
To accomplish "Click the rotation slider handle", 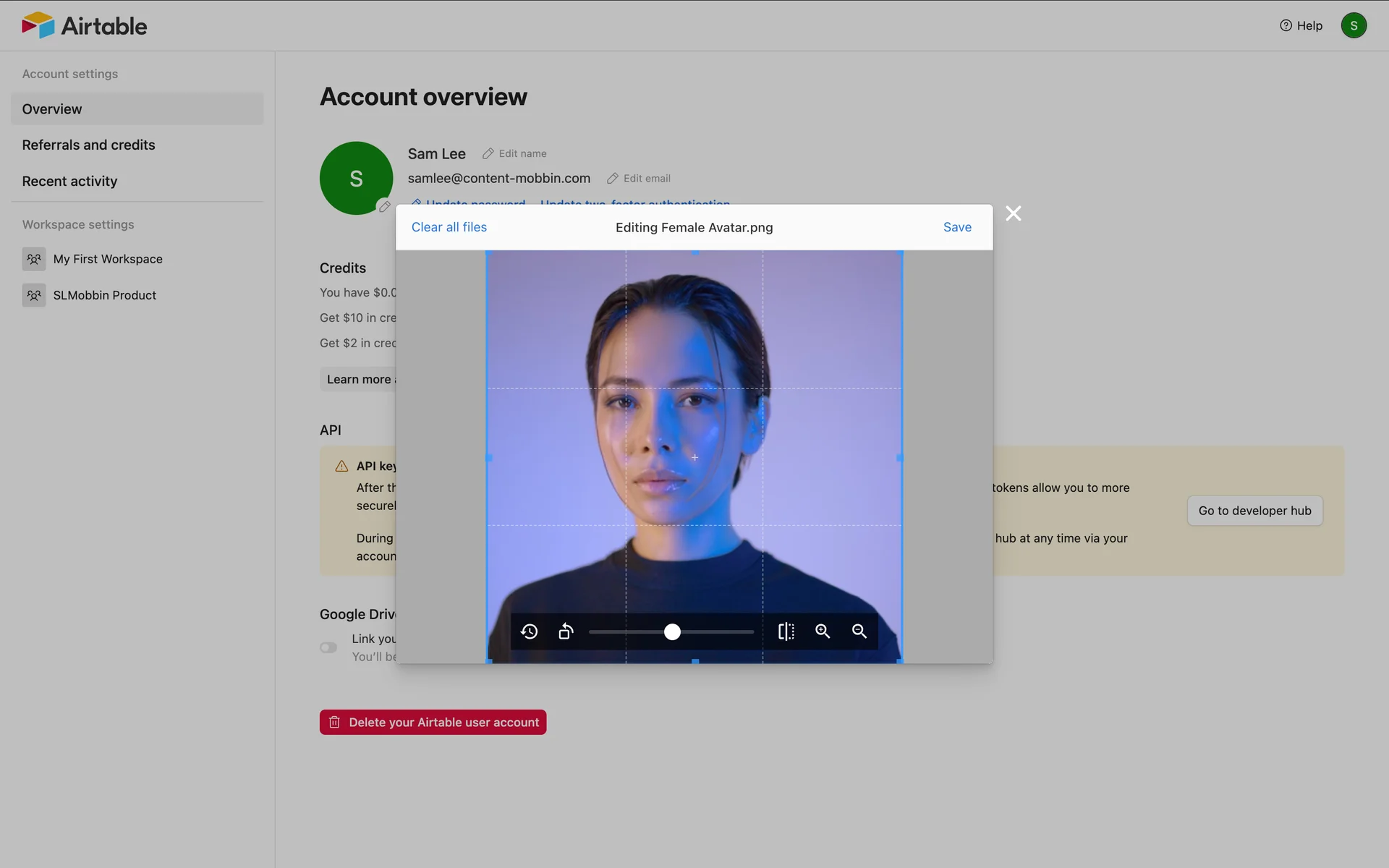I will pos(672,632).
